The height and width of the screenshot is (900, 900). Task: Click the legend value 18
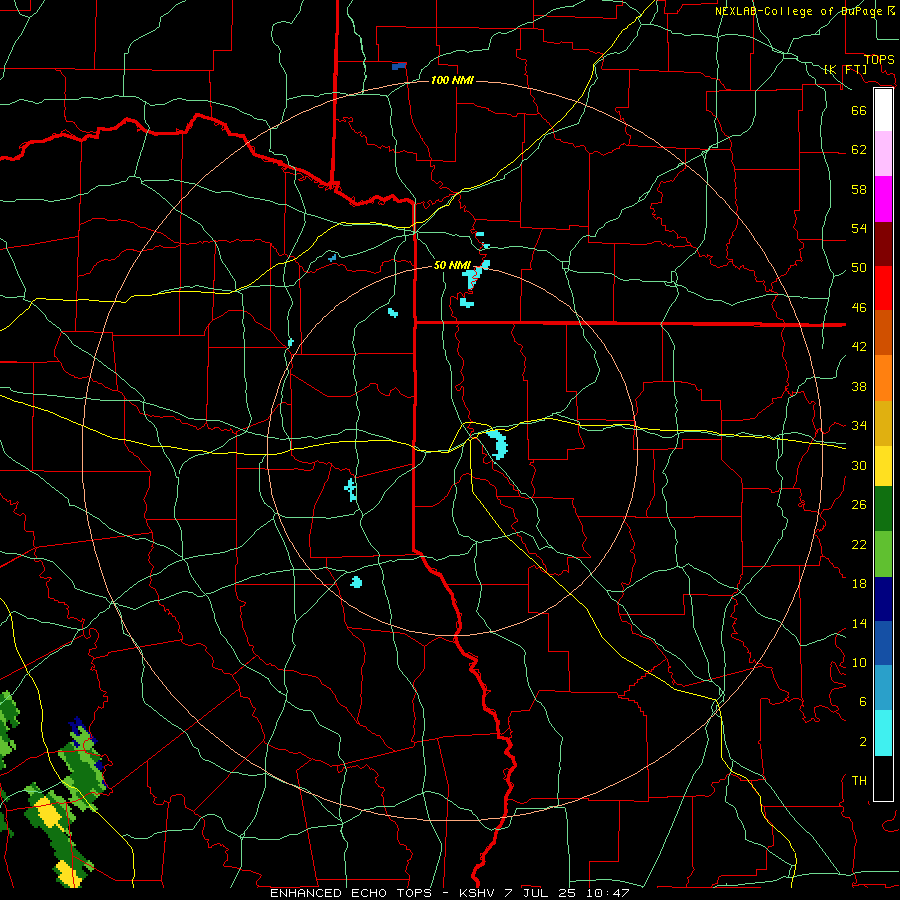coord(859,584)
